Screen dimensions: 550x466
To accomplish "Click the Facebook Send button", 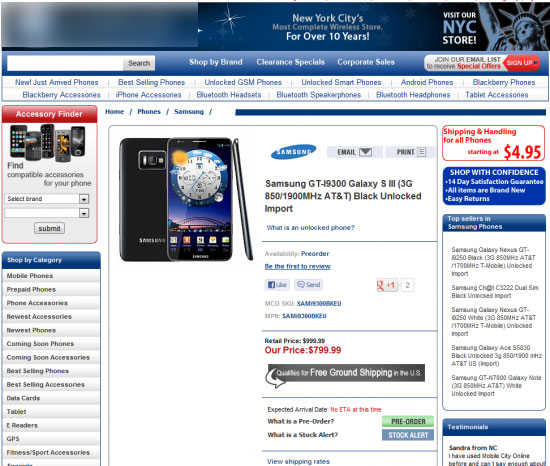I will (x=309, y=285).
